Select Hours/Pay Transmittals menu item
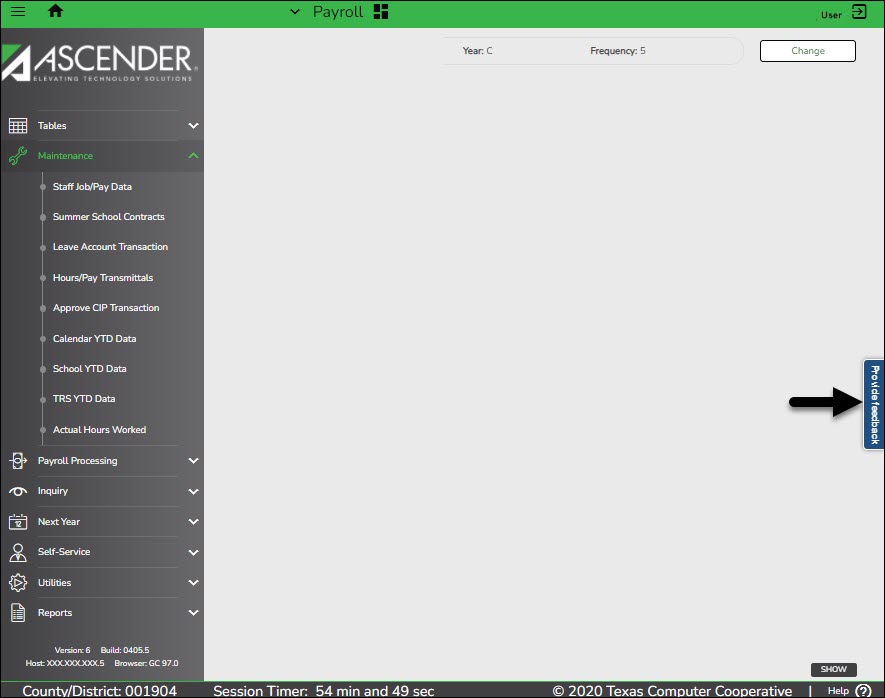 [x=103, y=278]
